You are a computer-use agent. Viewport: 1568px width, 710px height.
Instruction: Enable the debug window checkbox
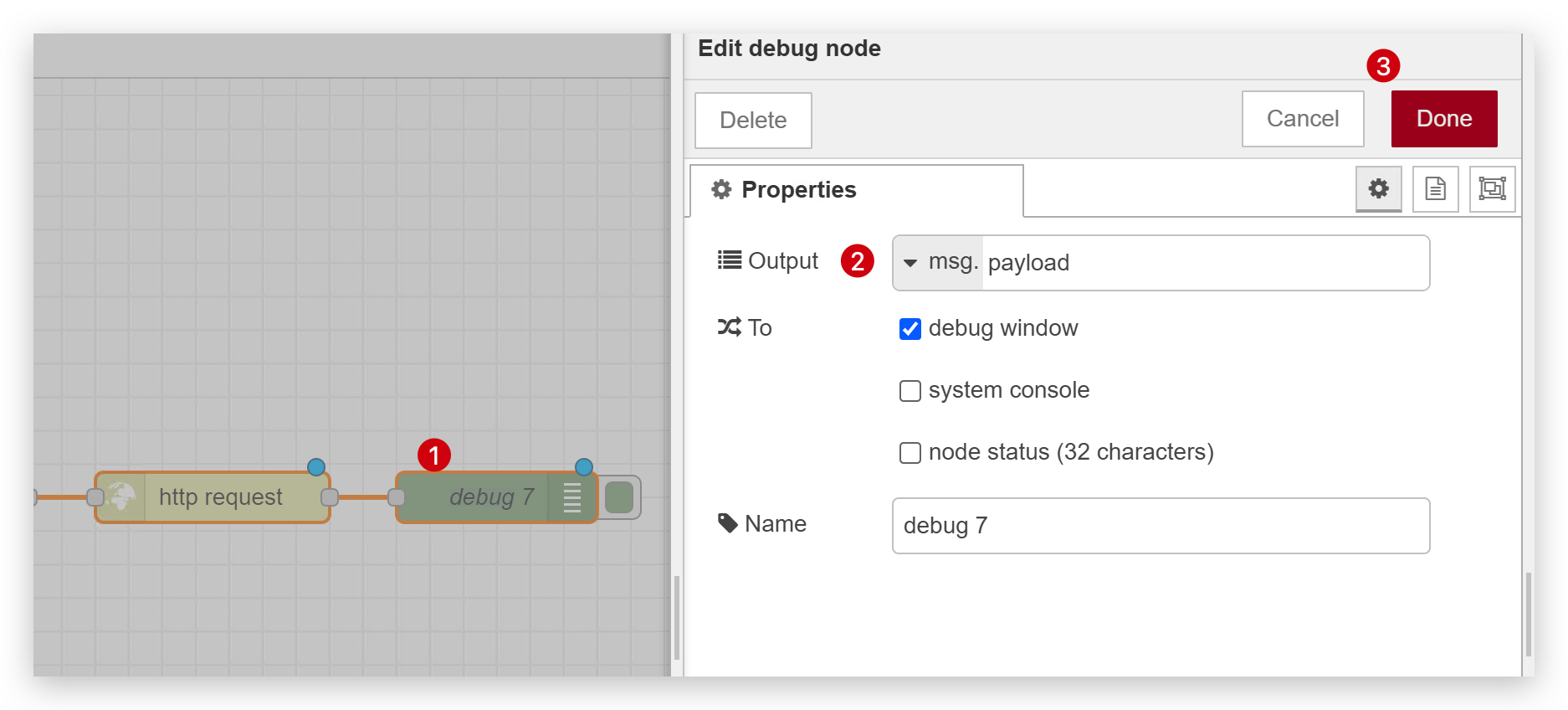tap(910, 329)
